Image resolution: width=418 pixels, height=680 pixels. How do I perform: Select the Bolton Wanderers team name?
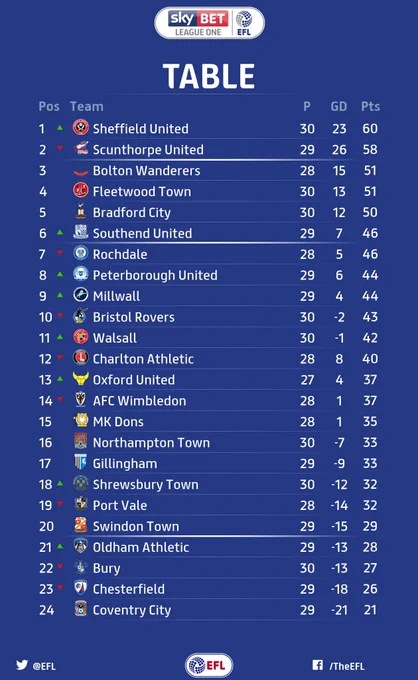pyautogui.click(x=147, y=170)
